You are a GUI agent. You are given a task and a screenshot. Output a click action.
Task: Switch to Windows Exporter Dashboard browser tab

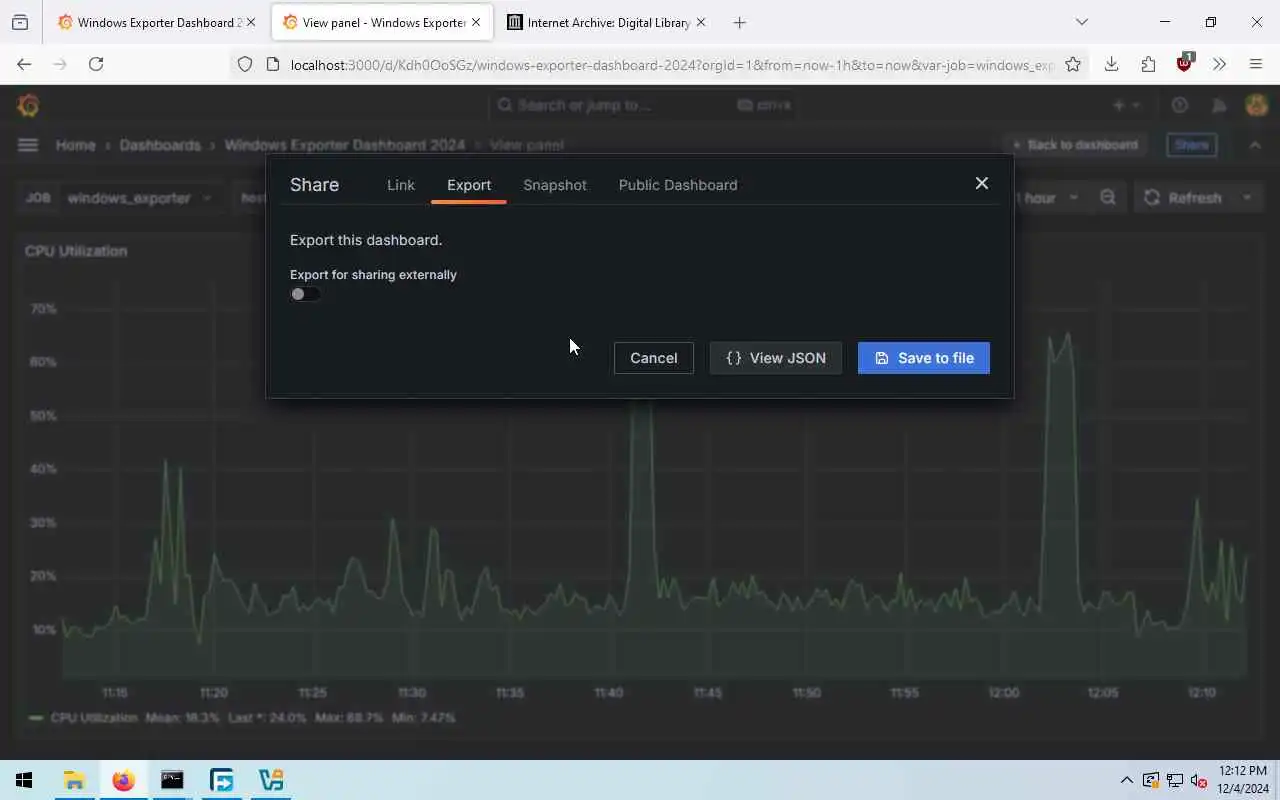coord(150,22)
